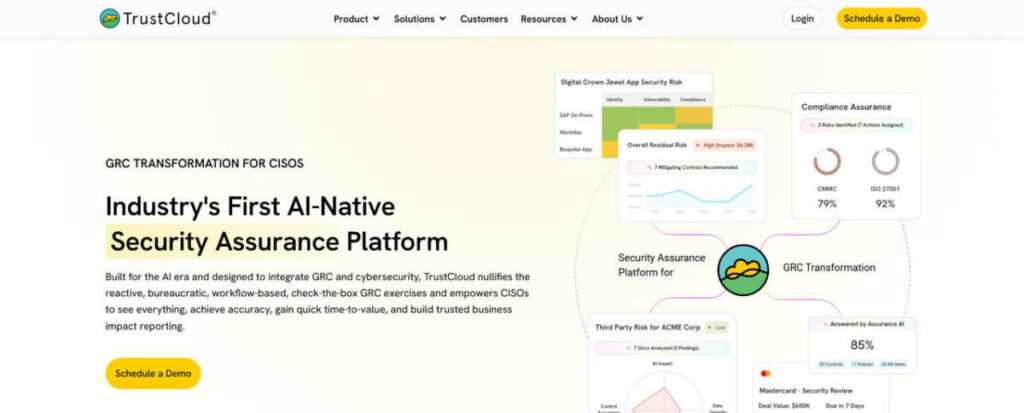Click Schedule a Demo in the header
Screen dimensions: 1024x413
point(881,18)
